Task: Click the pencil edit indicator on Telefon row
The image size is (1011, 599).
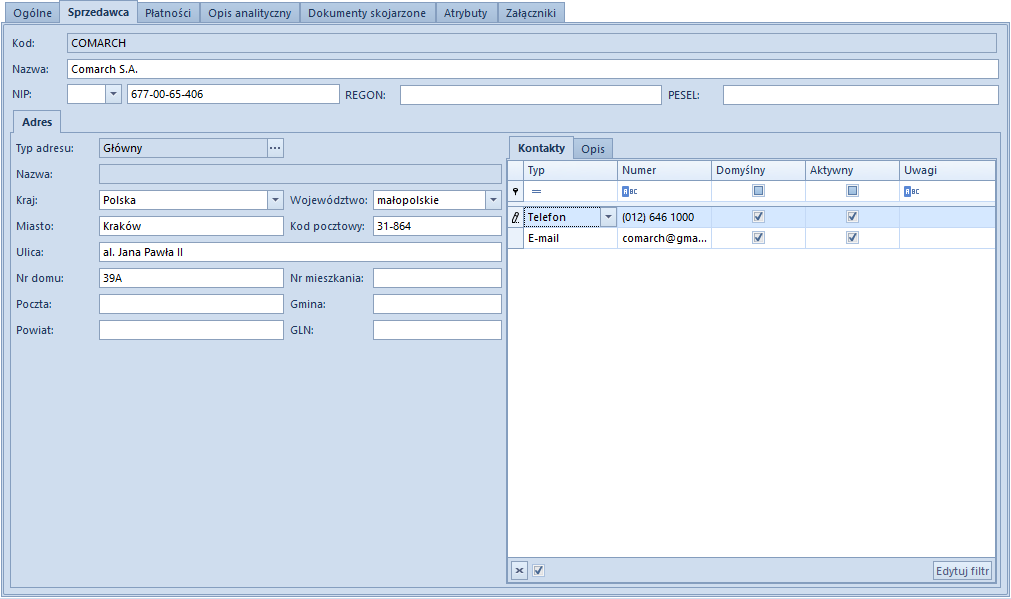Action: click(515, 217)
